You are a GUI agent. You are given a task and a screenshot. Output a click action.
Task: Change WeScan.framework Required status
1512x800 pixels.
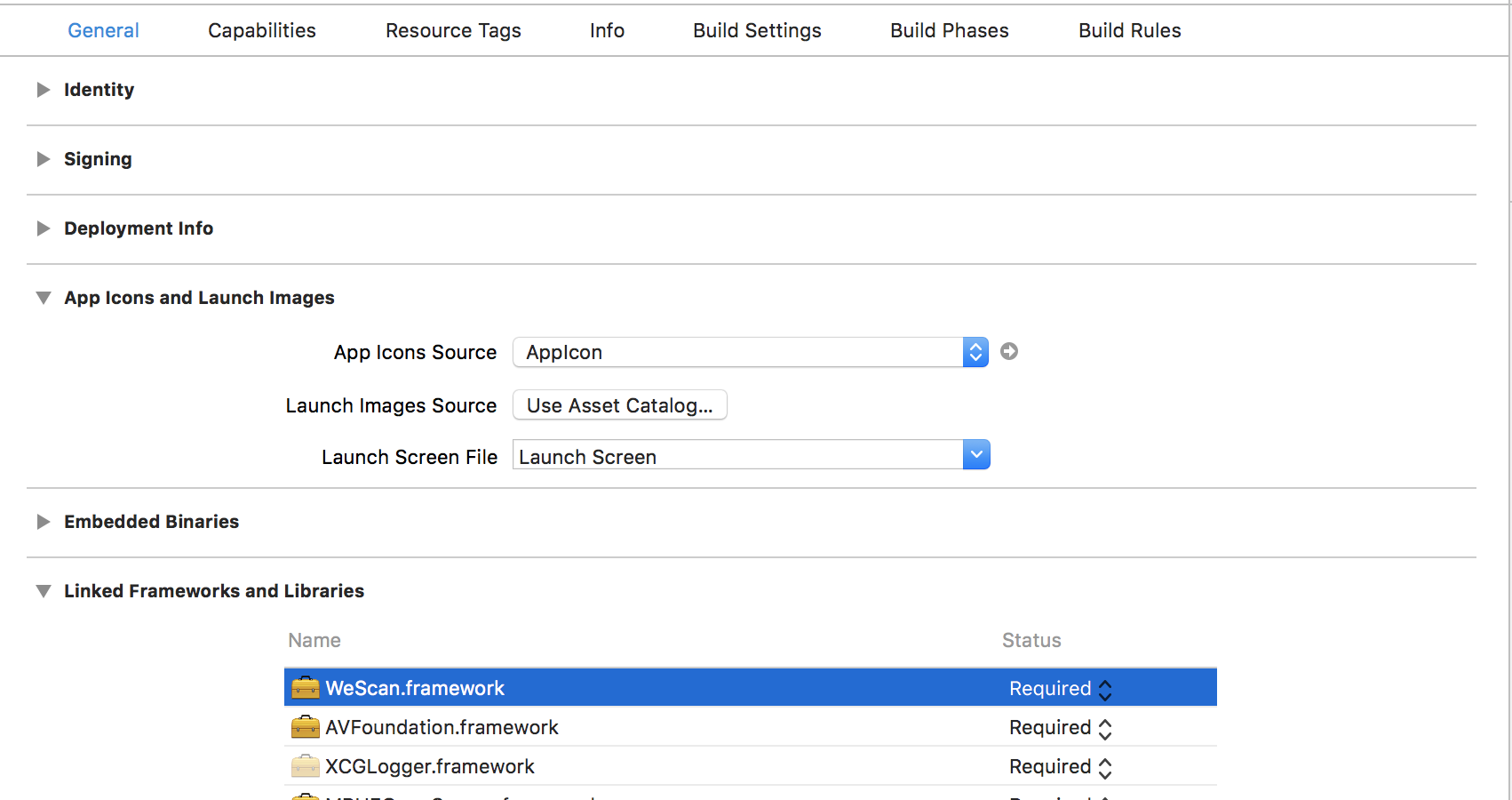coord(1060,689)
